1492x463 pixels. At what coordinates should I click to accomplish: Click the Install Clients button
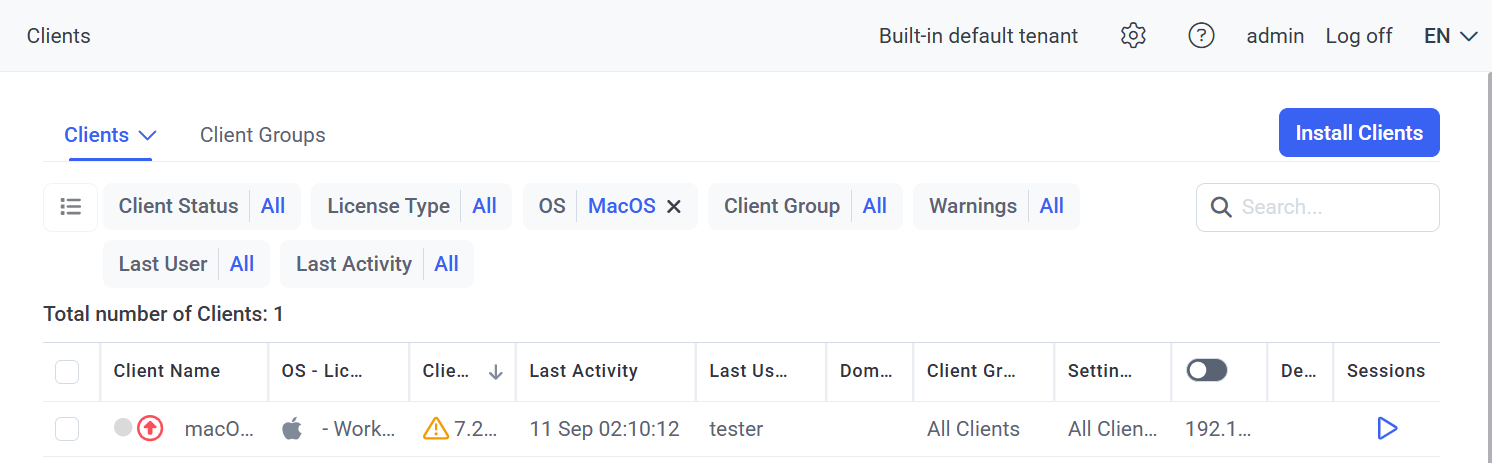coord(1358,133)
